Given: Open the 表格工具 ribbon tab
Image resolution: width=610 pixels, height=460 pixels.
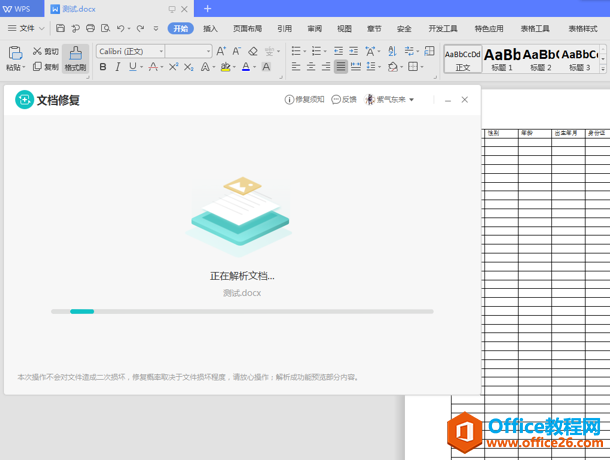Looking at the screenshot, I should 535,28.
